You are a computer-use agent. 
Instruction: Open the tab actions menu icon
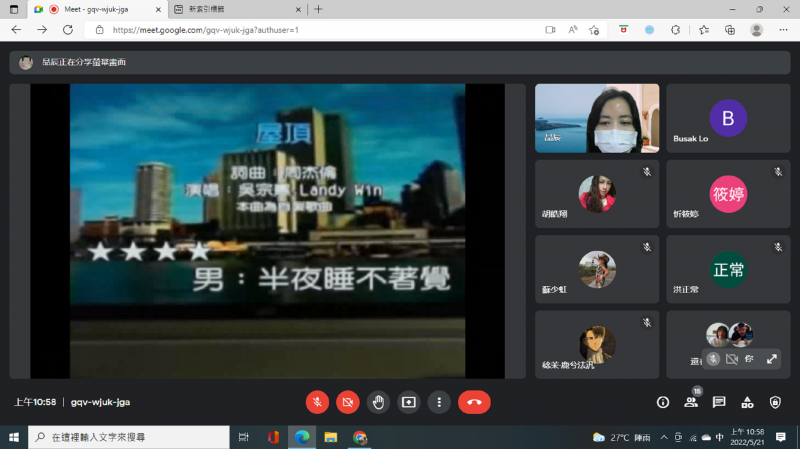[x=14, y=9]
